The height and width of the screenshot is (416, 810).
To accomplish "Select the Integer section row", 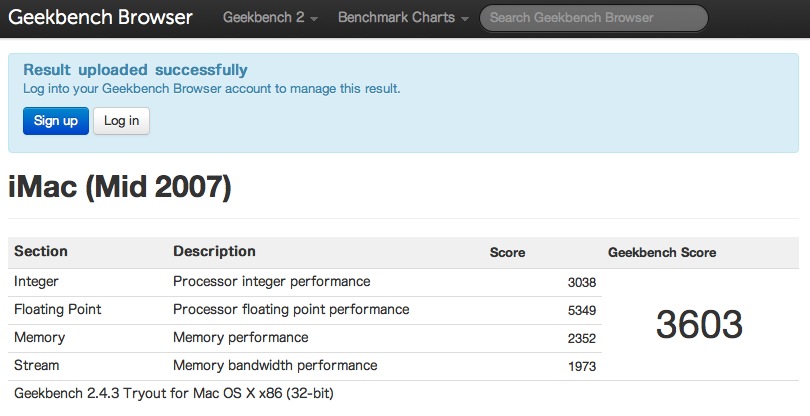I will point(305,282).
